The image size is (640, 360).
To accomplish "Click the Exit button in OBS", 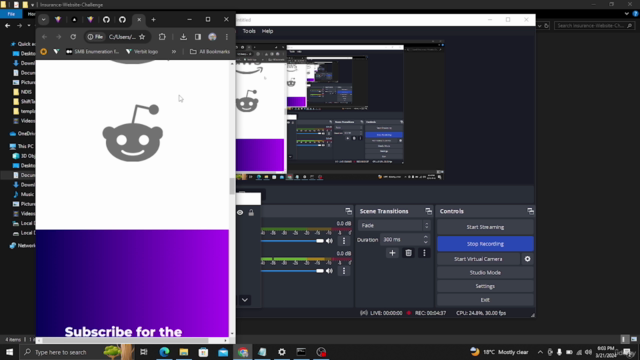I will click(485, 300).
